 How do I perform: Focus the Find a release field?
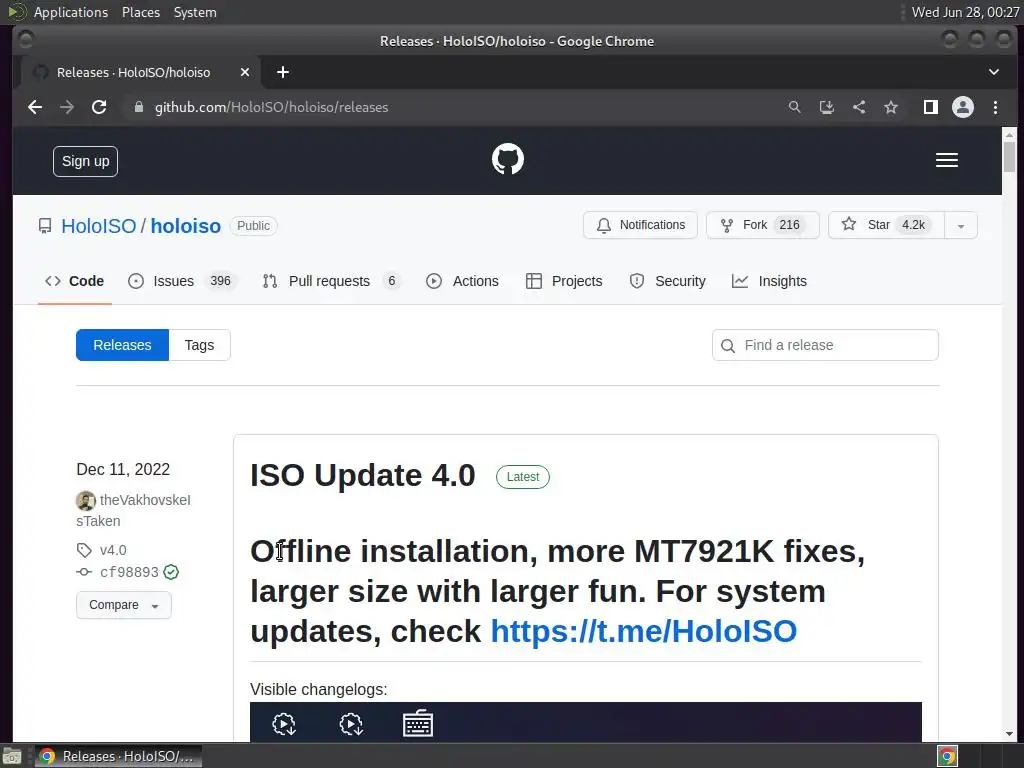(825, 345)
